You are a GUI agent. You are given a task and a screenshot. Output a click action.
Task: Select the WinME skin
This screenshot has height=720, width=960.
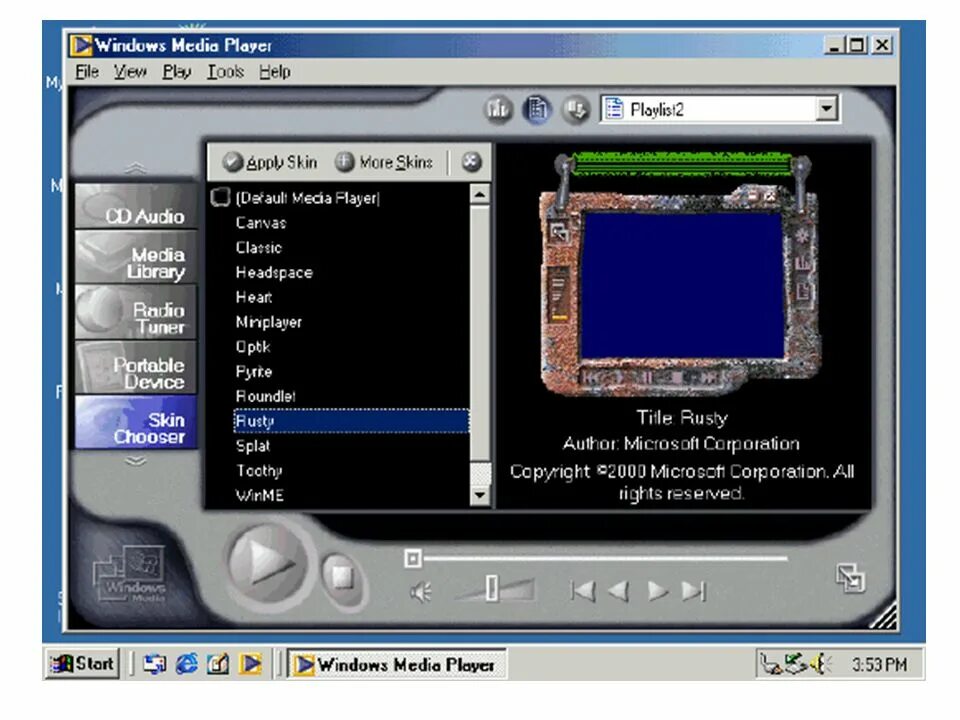point(260,495)
